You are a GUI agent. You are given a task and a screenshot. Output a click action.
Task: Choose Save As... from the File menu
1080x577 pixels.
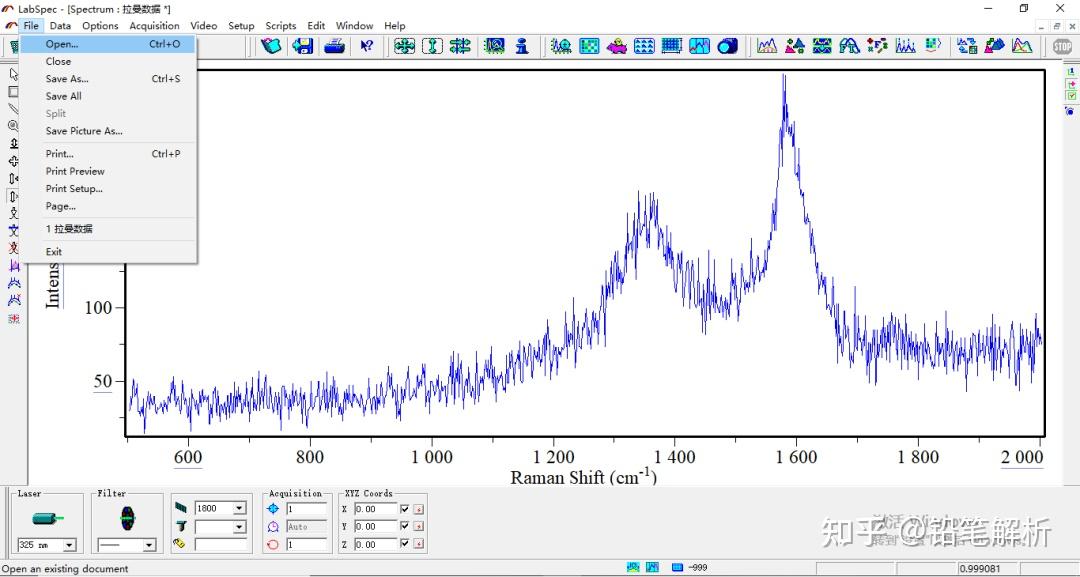[67, 79]
